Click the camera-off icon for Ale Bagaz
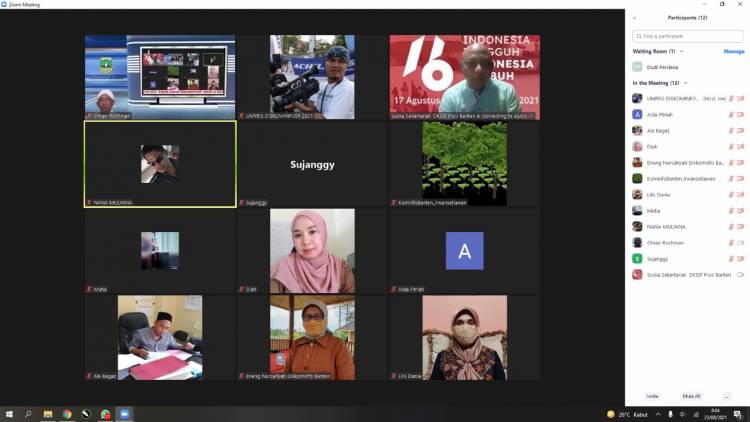 (740, 131)
